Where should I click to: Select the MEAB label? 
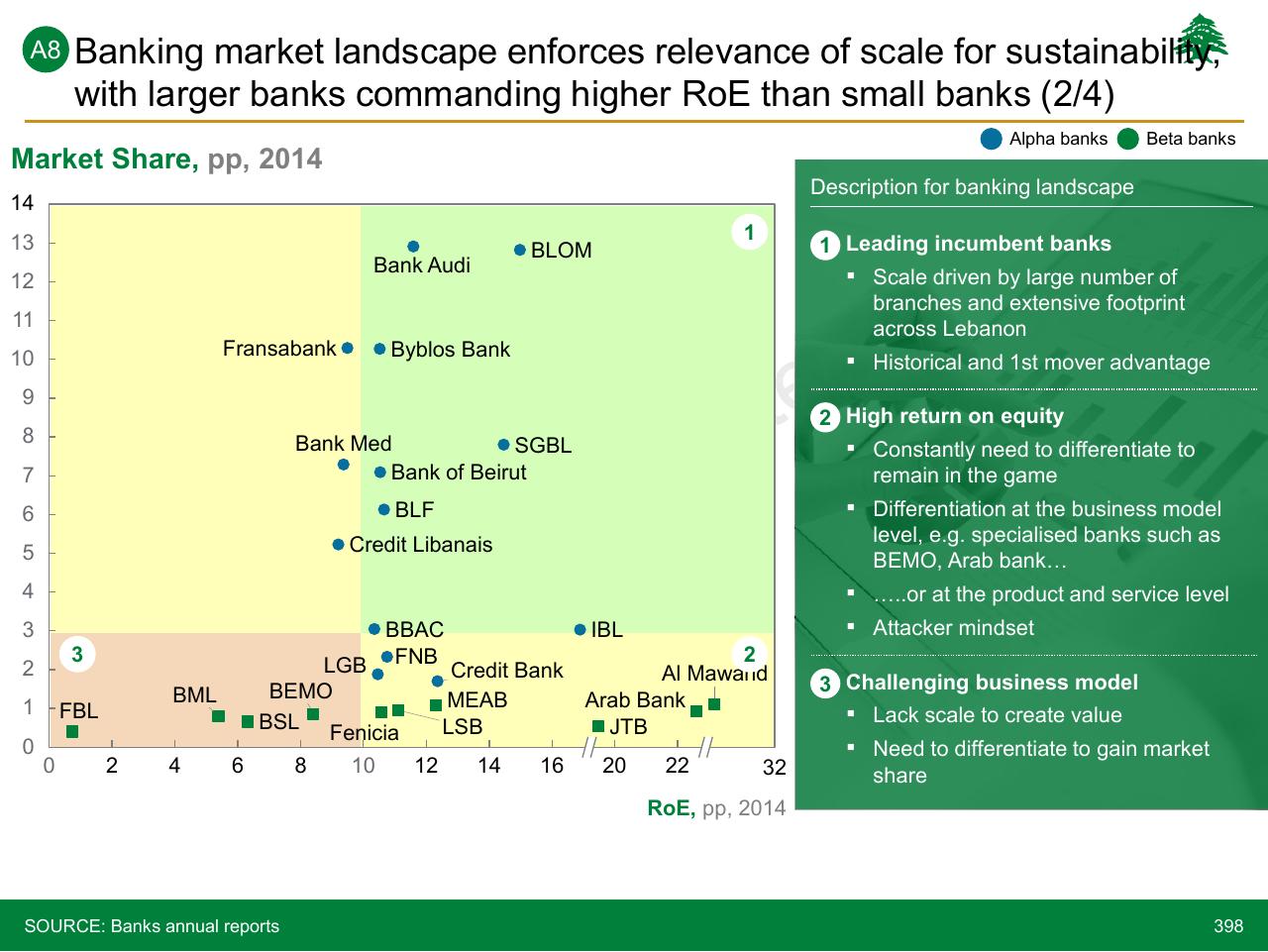[477, 700]
